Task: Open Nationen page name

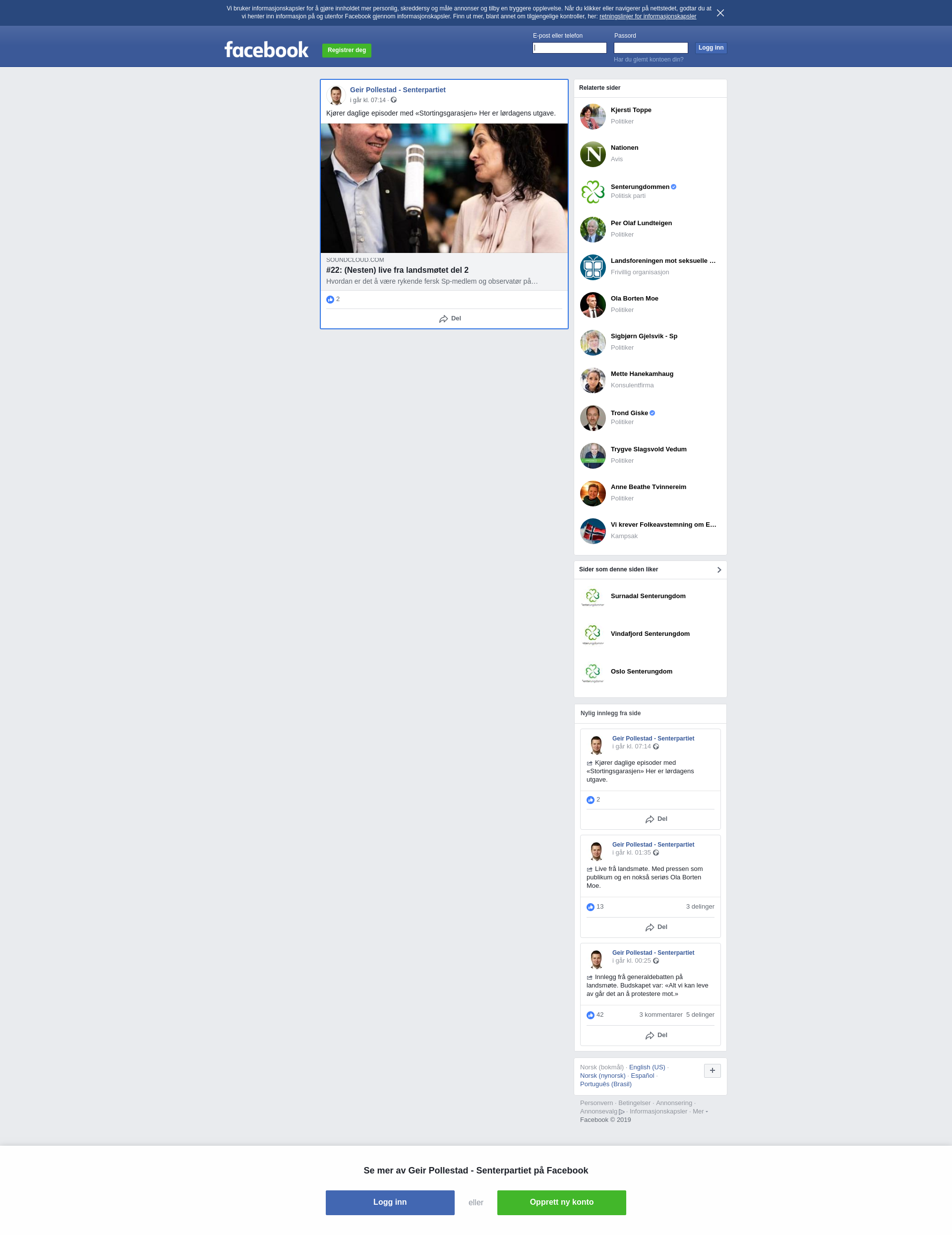Action: coord(624,148)
